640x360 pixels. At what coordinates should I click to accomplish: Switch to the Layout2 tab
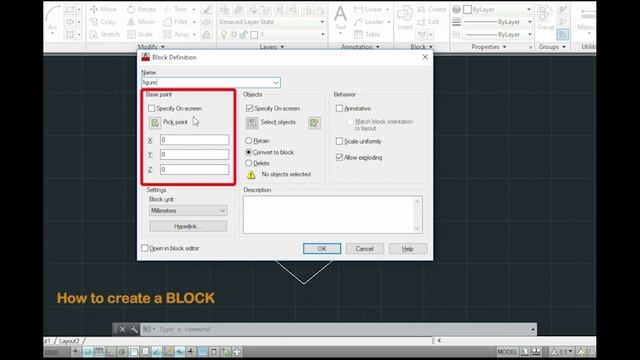(69, 341)
